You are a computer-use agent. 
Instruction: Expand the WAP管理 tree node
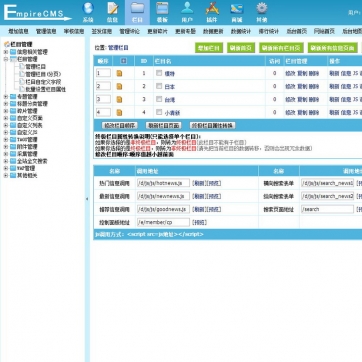click(x=6, y=168)
